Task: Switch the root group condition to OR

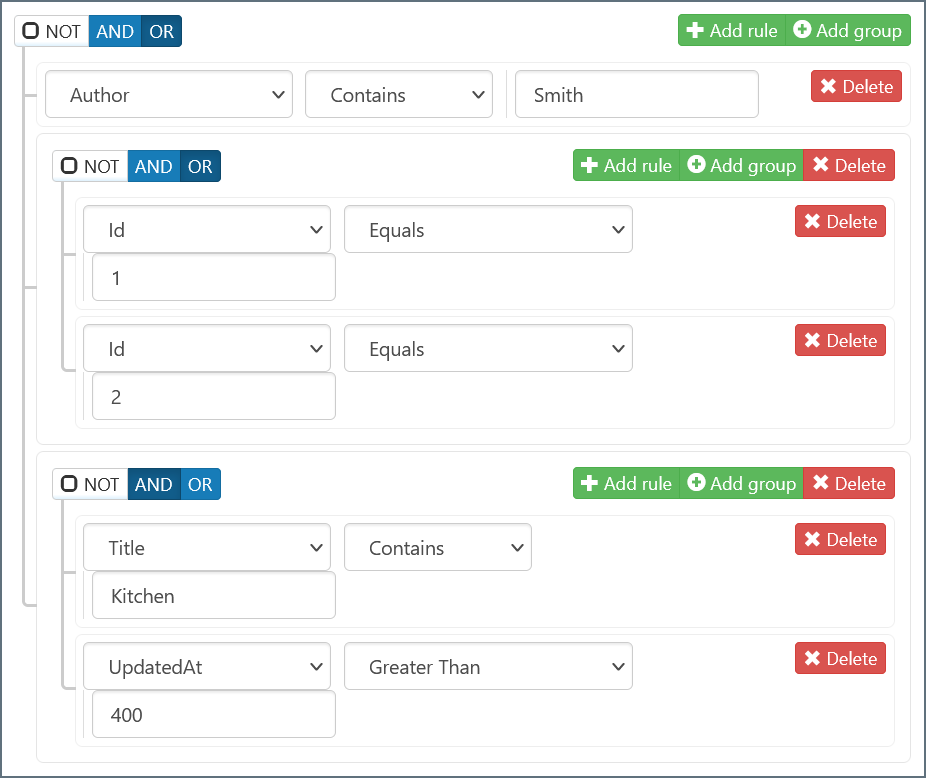Action: click(x=161, y=31)
